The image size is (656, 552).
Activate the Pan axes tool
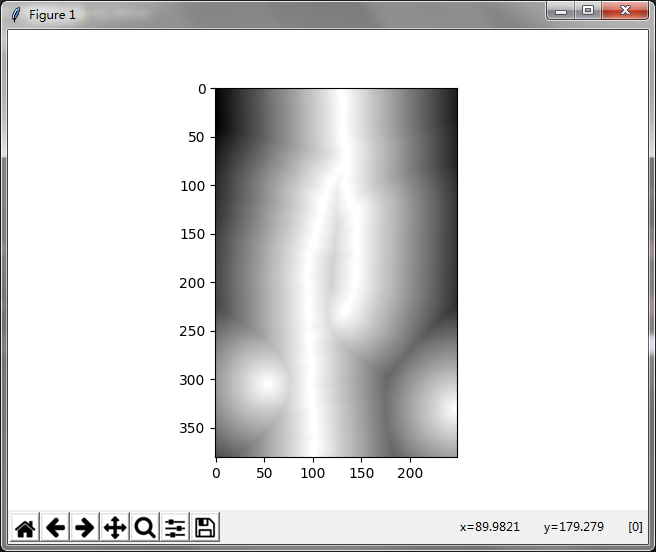click(x=115, y=527)
